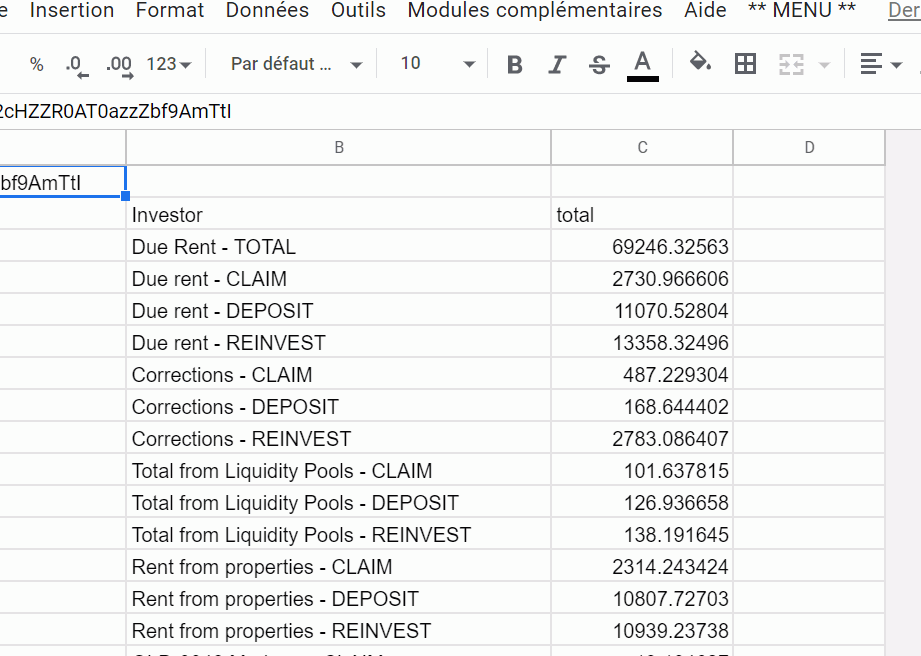Select the 'Due Rent - TOTAL' cell
This screenshot has height=656, width=921.
(338, 247)
